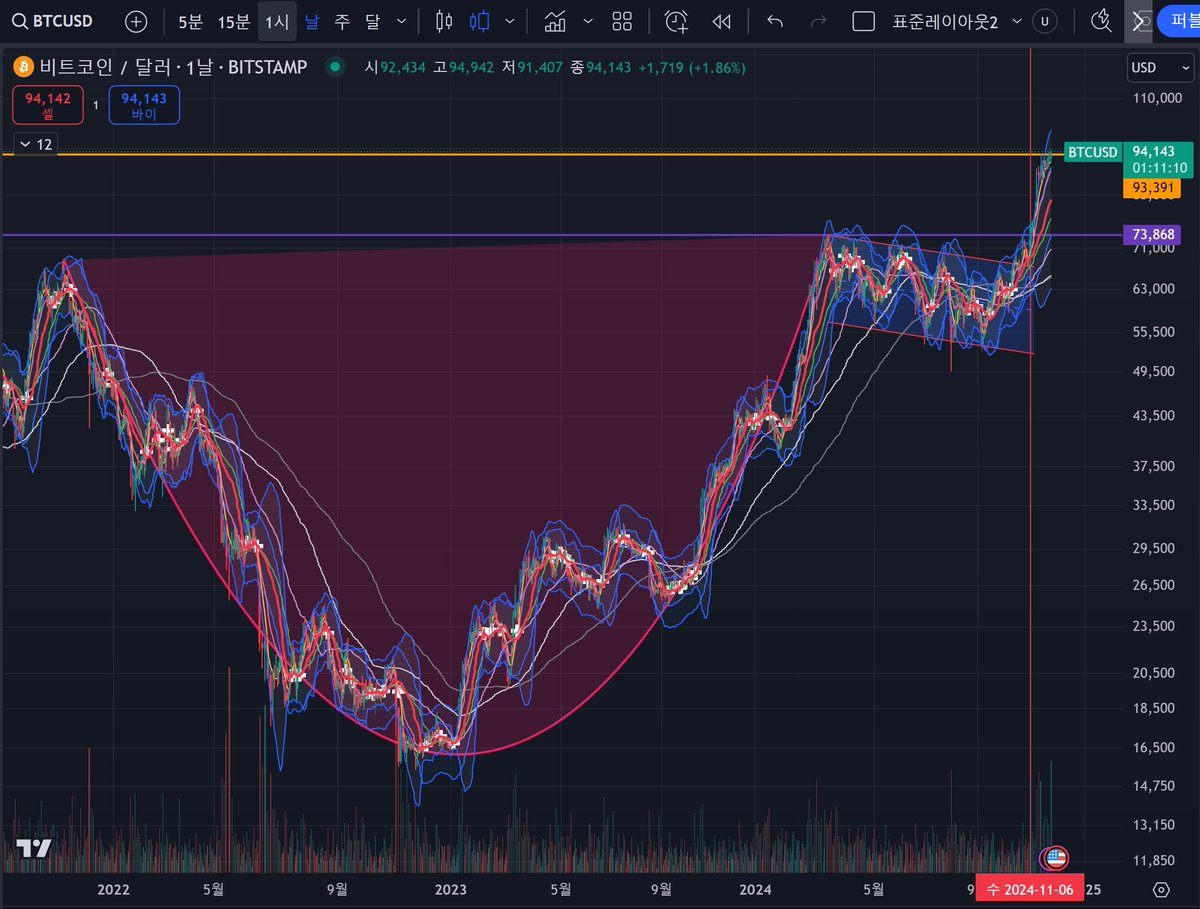Screen dimensions: 1200x909
Task: Click the 표준레이아웃2 layout name
Action: (x=945, y=21)
